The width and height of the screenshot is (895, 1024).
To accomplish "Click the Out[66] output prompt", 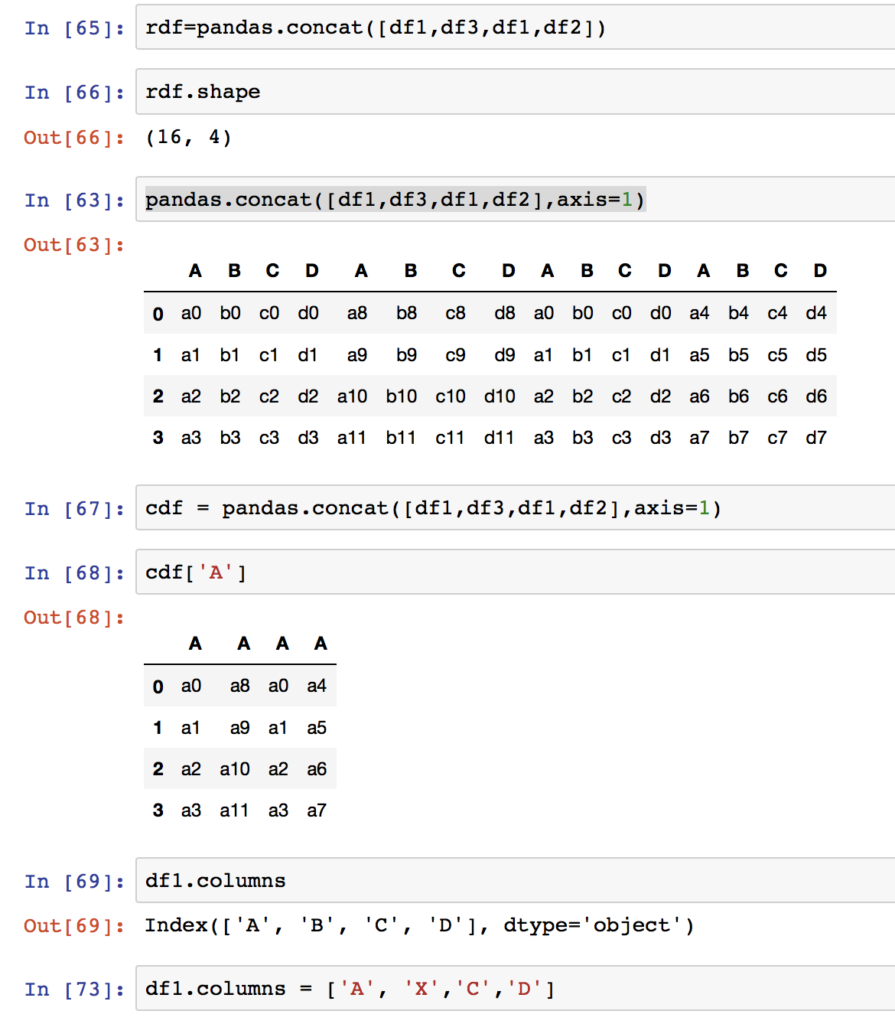I will click(74, 137).
